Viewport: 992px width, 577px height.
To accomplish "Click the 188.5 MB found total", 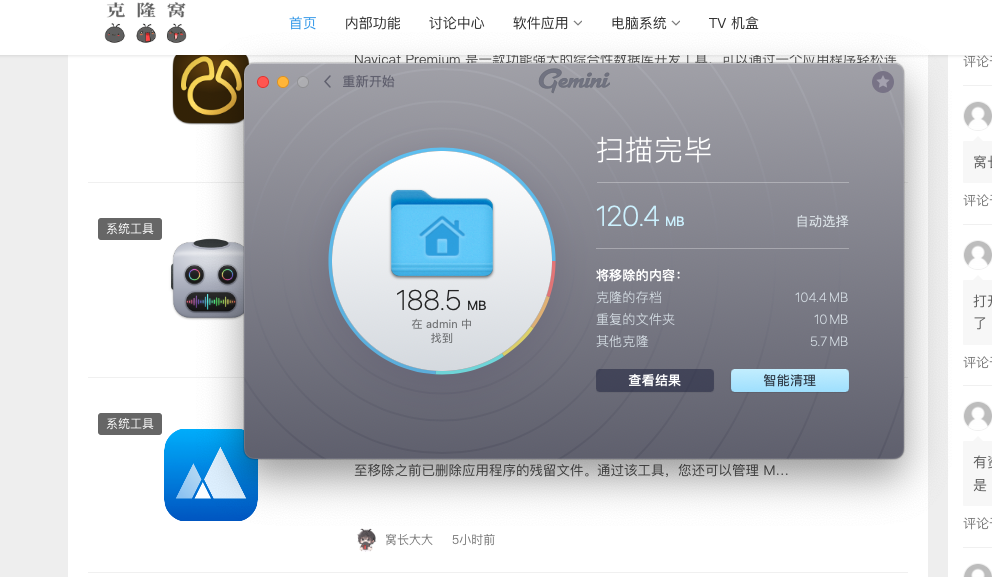I will [441, 301].
